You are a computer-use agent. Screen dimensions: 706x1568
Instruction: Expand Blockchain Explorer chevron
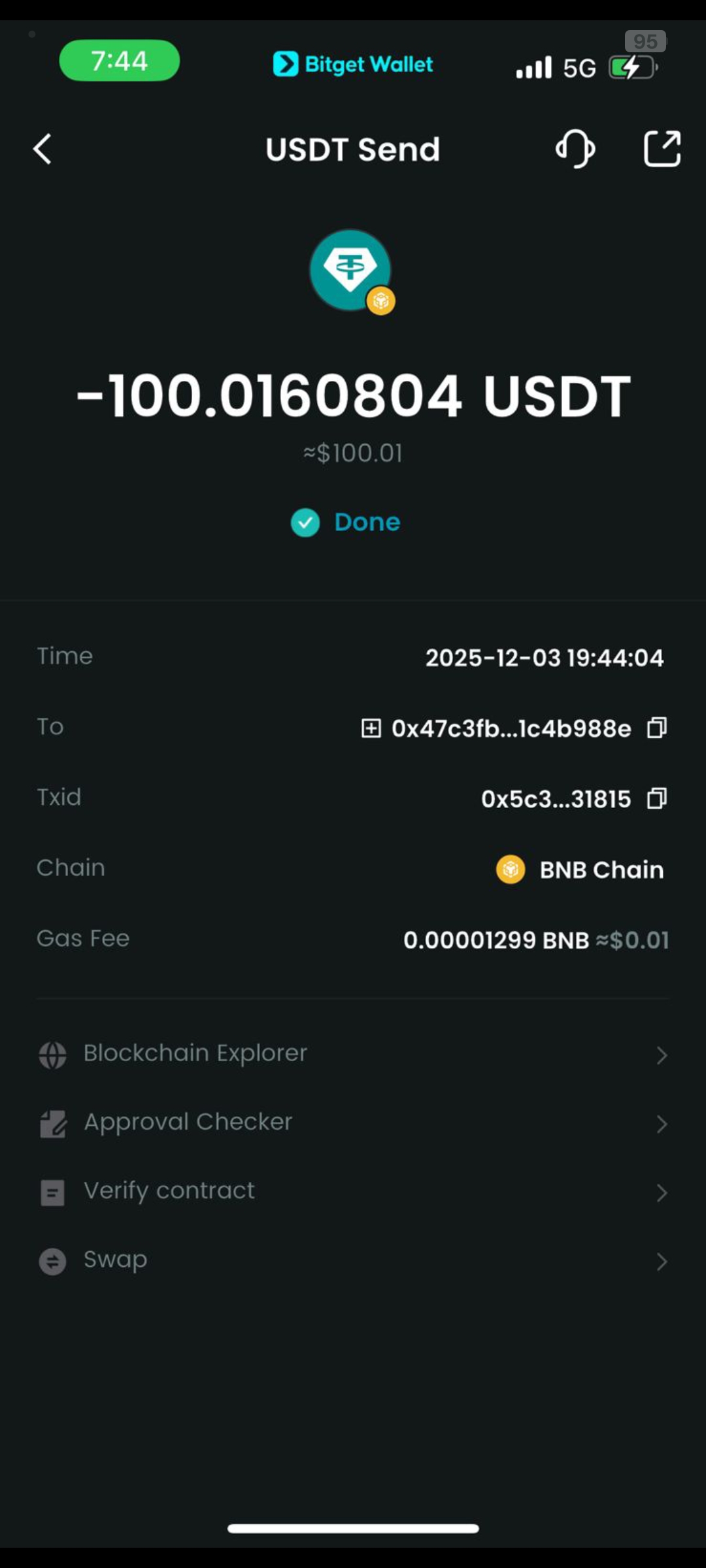(662, 1055)
